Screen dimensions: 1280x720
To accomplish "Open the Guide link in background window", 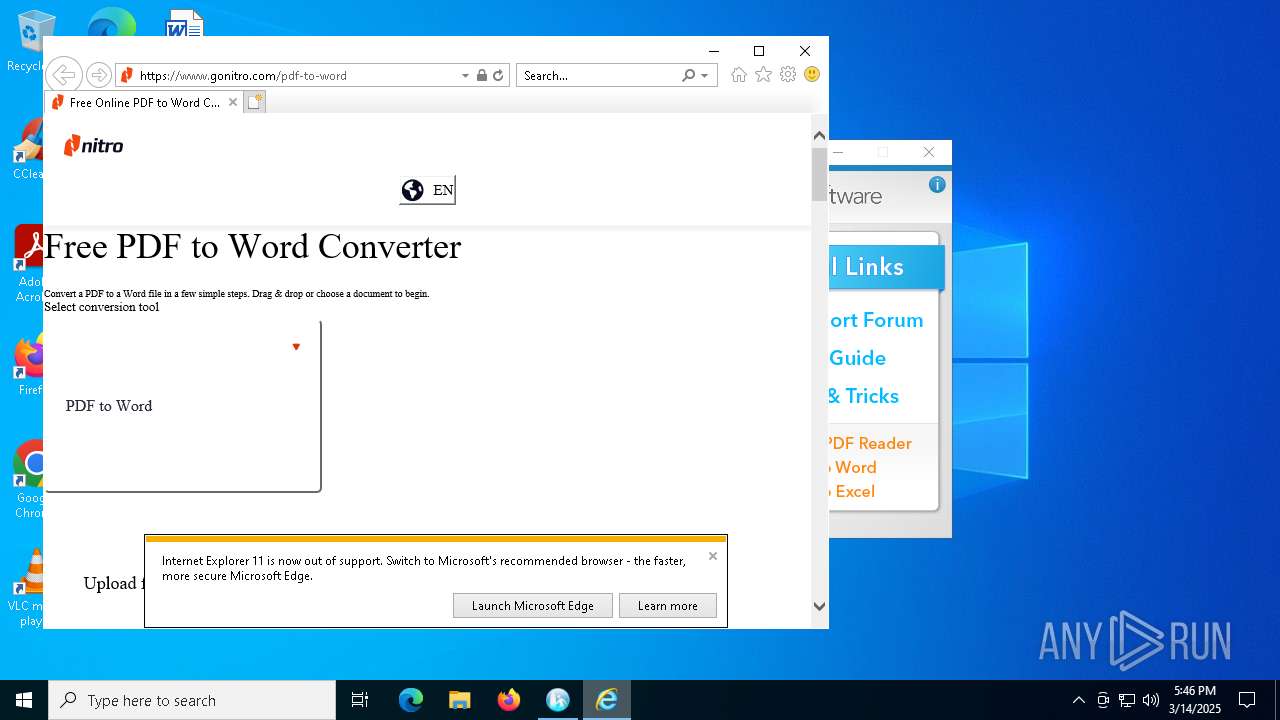I will click(858, 358).
